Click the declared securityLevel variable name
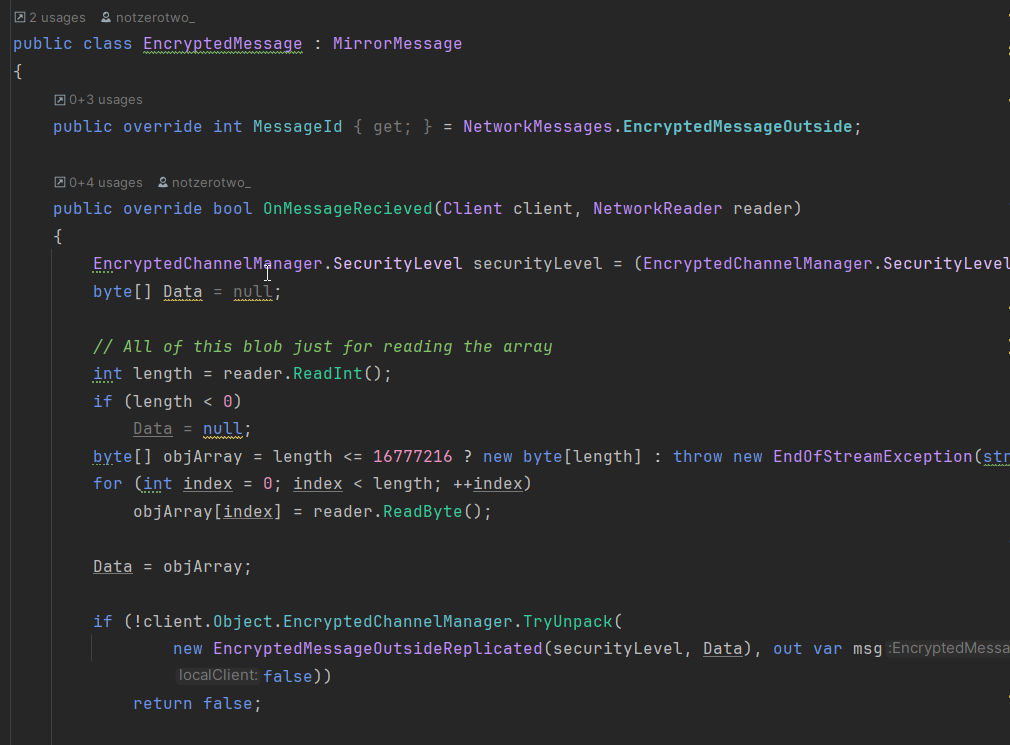The image size is (1010, 745). point(537,263)
